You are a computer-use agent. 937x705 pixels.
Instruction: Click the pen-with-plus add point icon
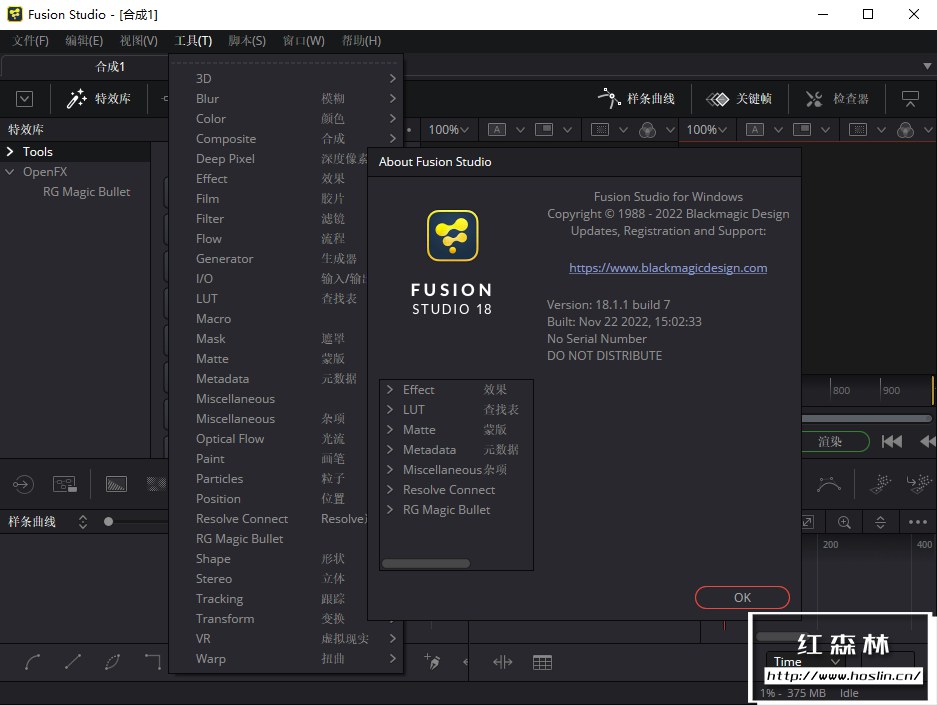pos(432,661)
